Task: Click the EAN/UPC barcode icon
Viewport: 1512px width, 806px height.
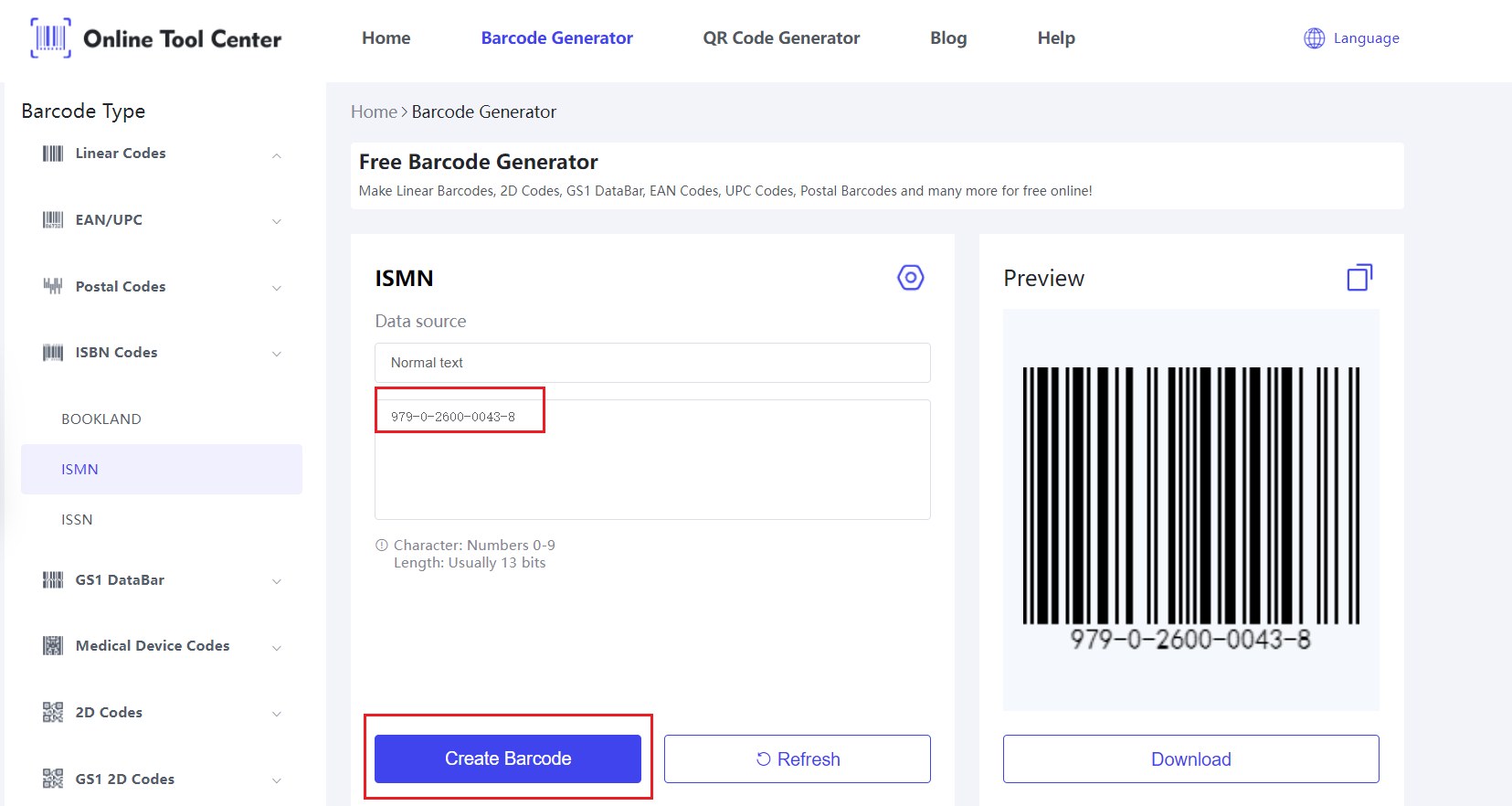Action: click(53, 220)
